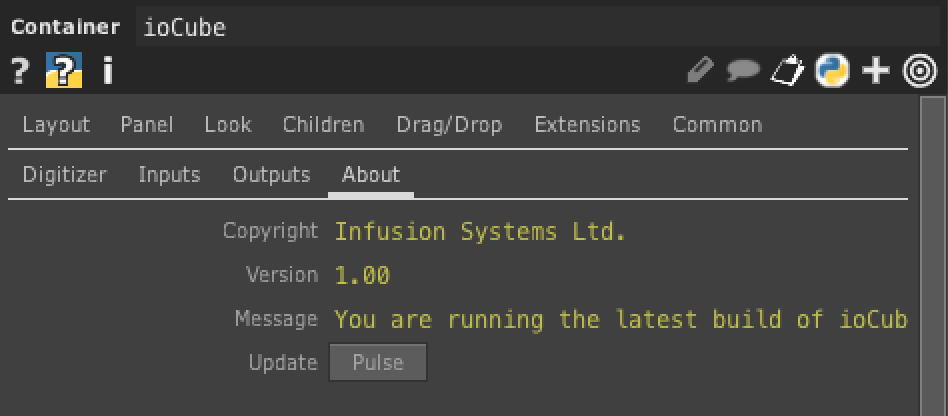Click the pencil customize component icon
The width and height of the screenshot is (948, 416).
[x=701, y=71]
